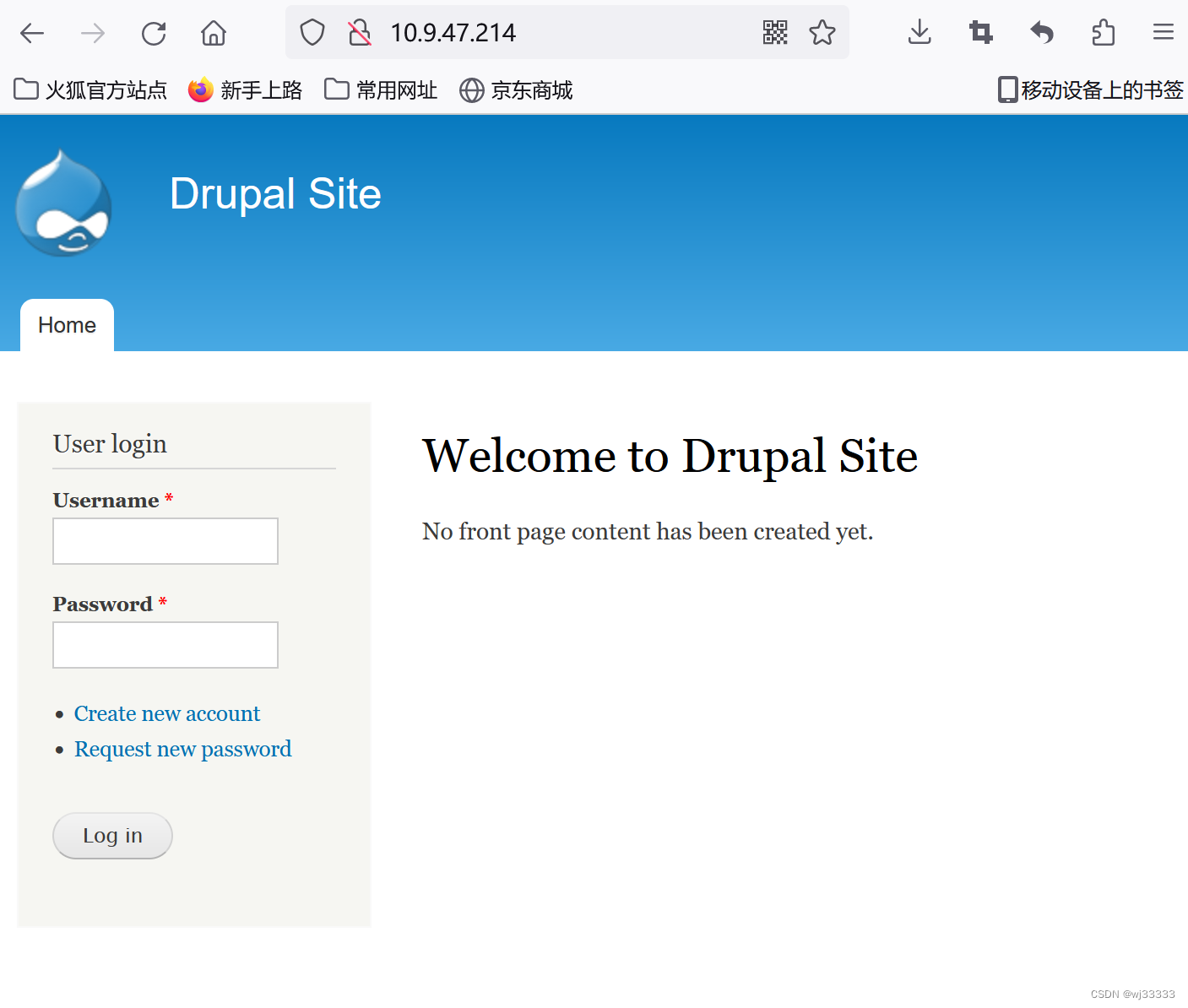Click the QR code icon in address bar

(x=774, y=32)
